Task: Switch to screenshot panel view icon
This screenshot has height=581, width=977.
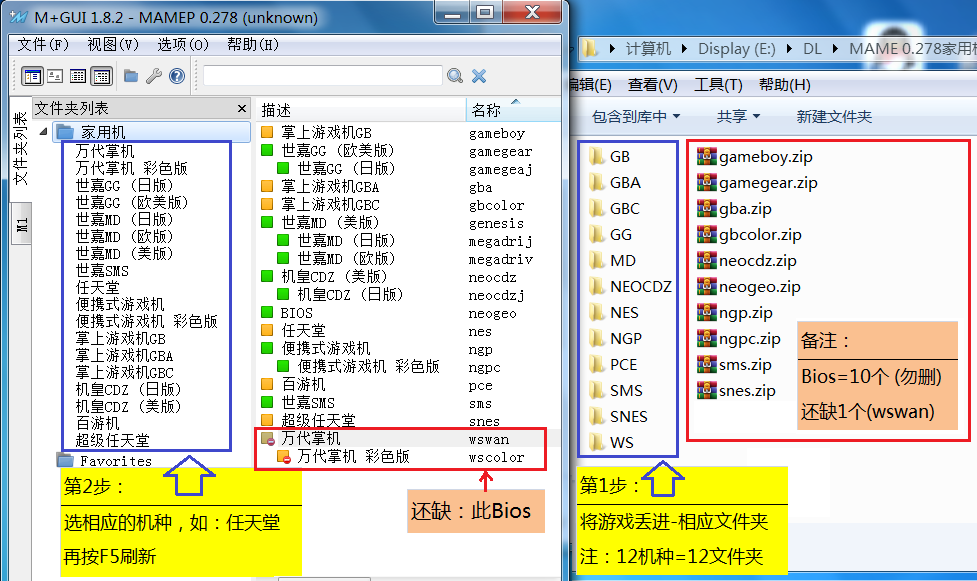Action: (55, 76)
